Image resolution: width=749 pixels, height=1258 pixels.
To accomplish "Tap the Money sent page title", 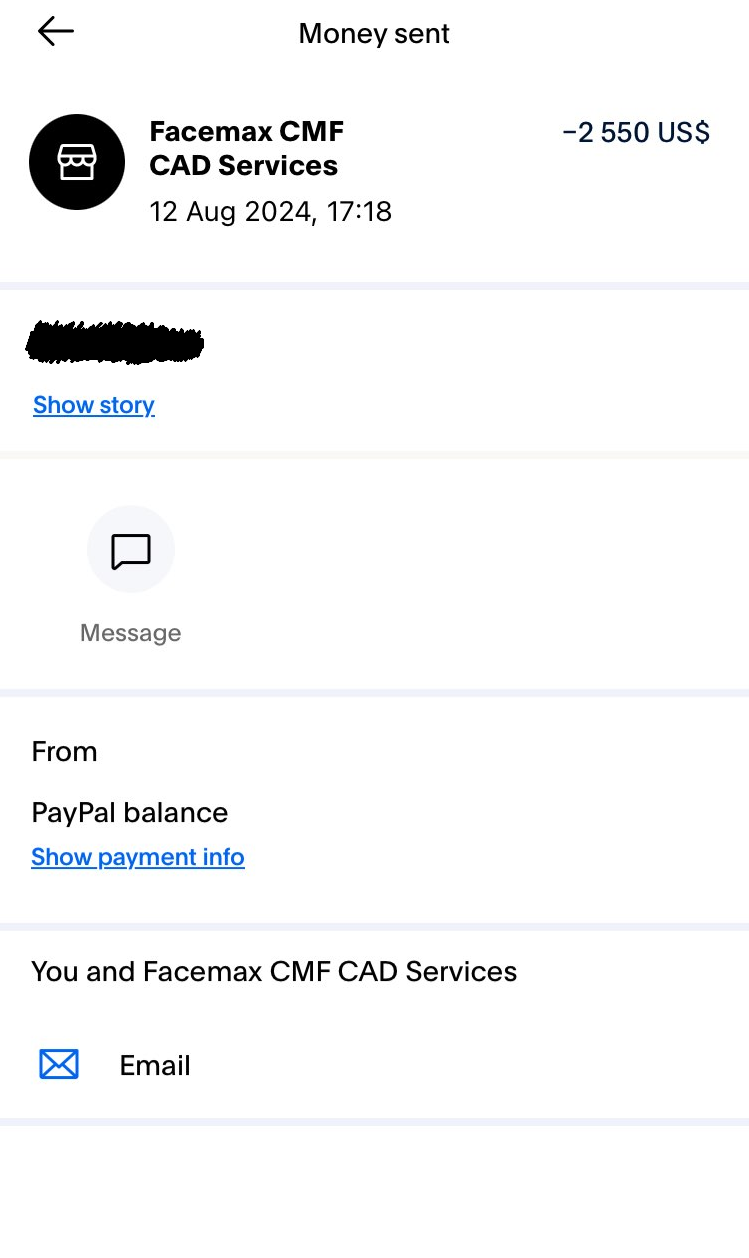I will click(x=374, y=34).
